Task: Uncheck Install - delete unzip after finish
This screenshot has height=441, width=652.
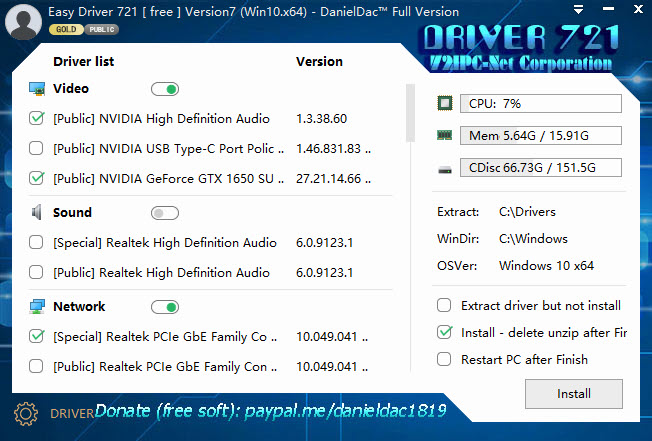Action: (x=444, y=332)
